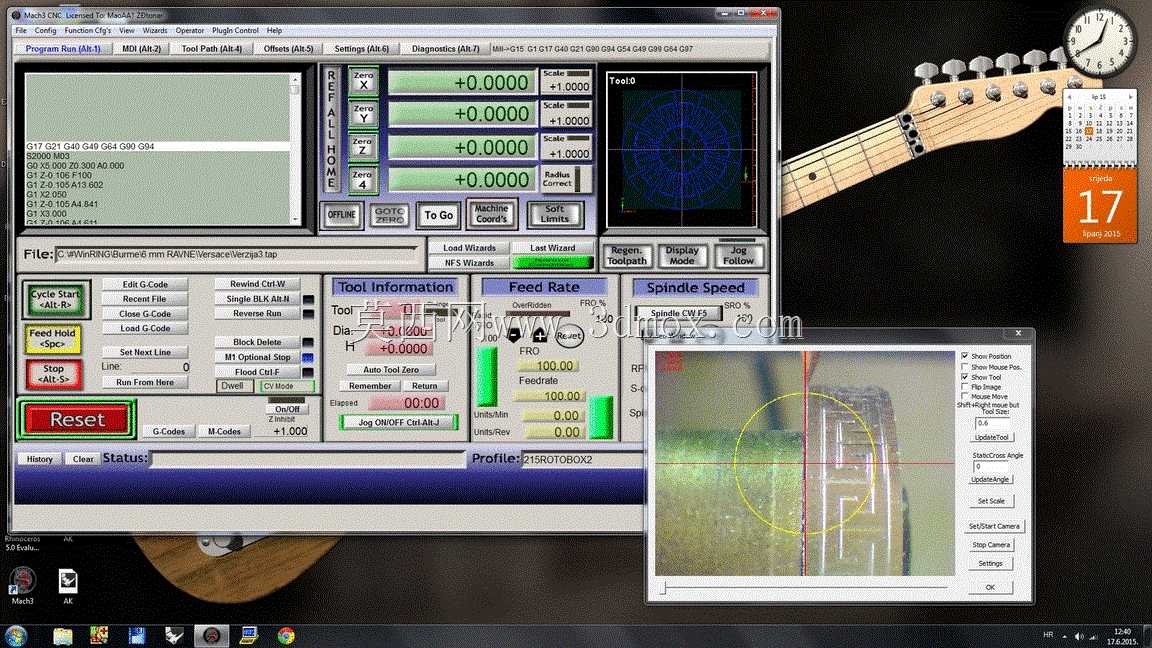Screen dimensions: 1152x648
Task: Click the Tool Size input field
Action: pyautogui.click(x=991, y=423)
